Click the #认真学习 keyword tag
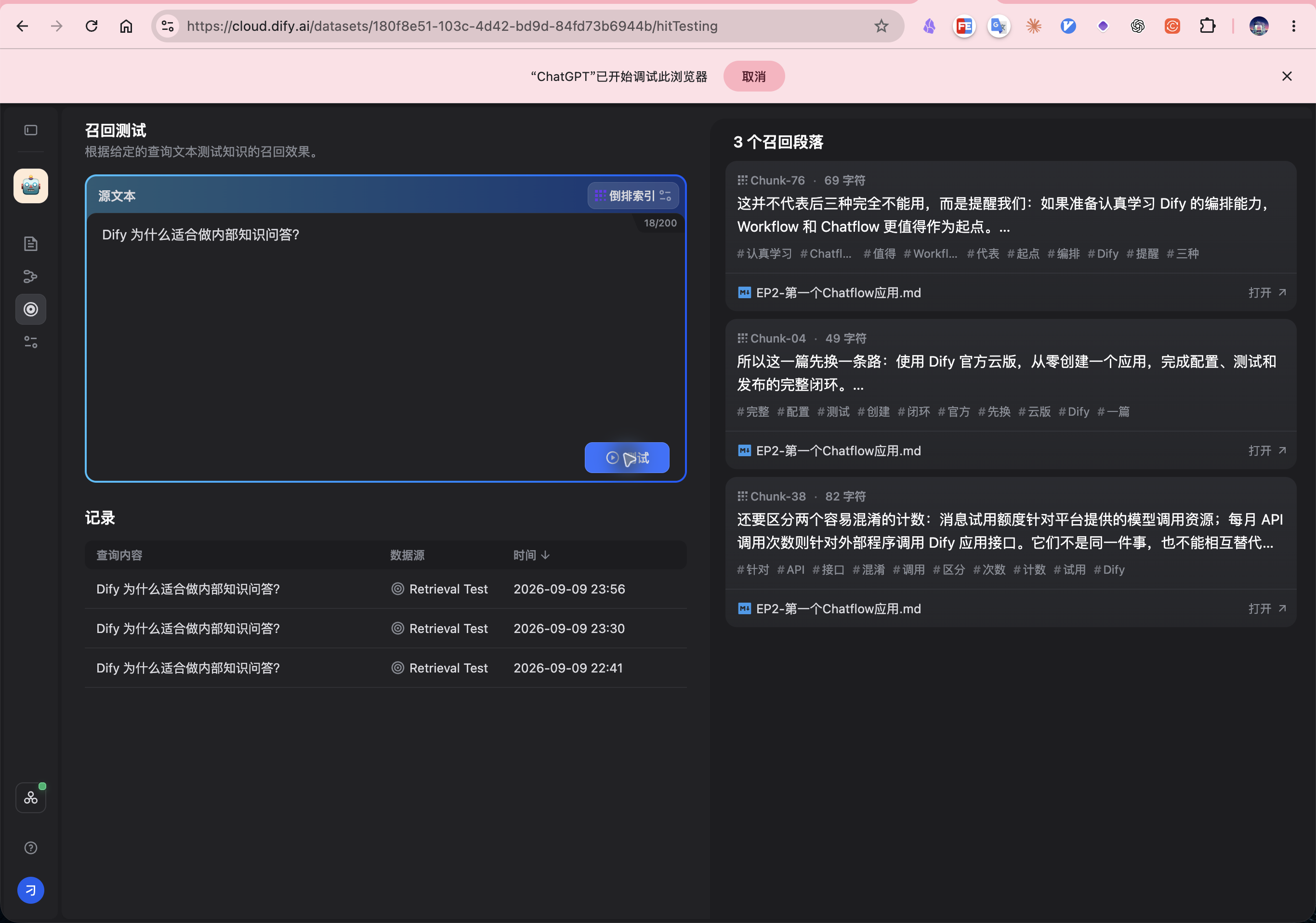Screen dimensions: 1316x923 click(x=764, y=253)
